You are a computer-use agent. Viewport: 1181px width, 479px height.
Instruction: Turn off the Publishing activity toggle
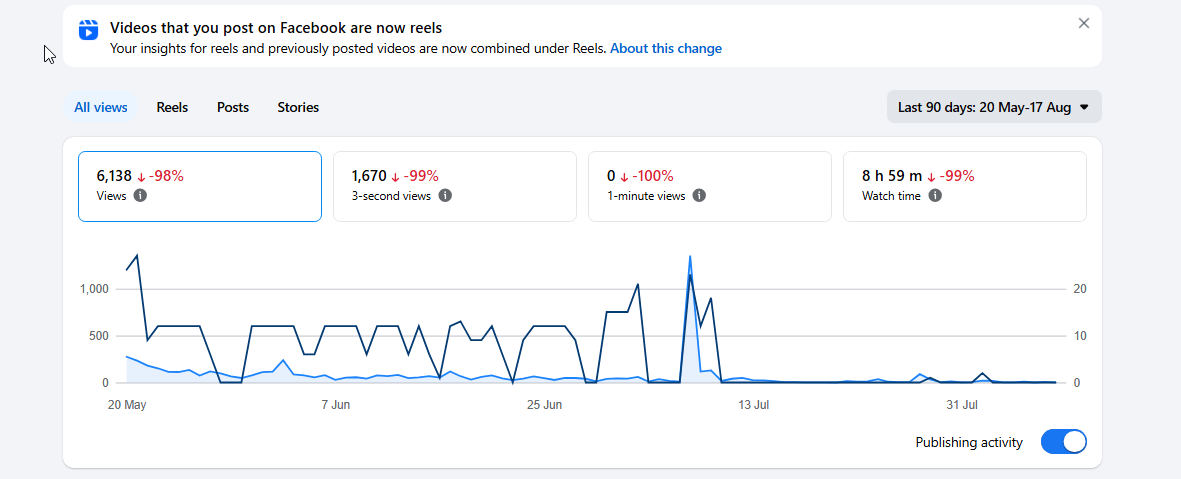click(1064, 442)
